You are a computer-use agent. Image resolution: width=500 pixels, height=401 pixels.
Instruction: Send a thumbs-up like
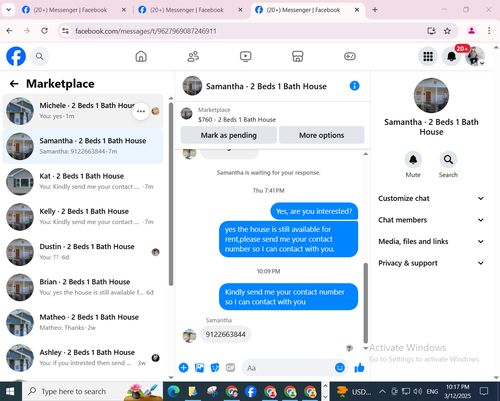pyautogui.click(x=359, y=368)
